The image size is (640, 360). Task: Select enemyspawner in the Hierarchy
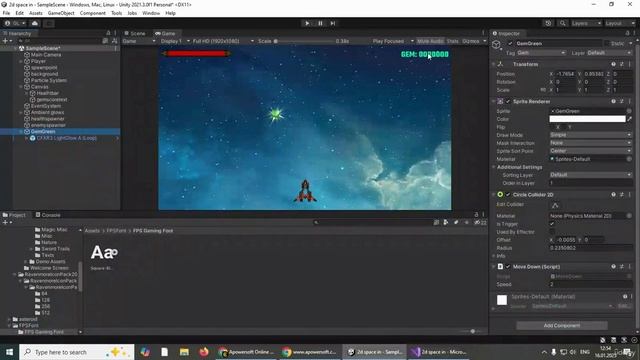[x=48, y=125]
